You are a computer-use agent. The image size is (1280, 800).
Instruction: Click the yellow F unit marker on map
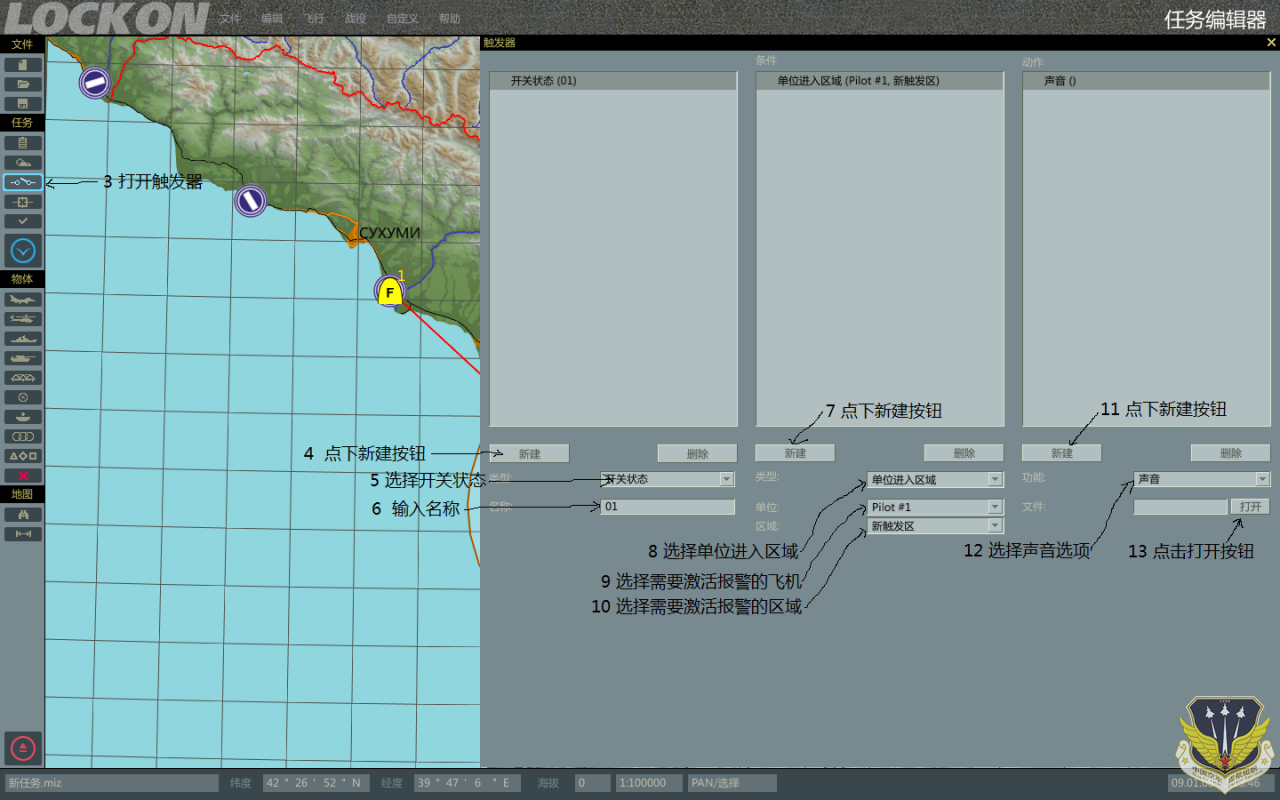(391, 293)
